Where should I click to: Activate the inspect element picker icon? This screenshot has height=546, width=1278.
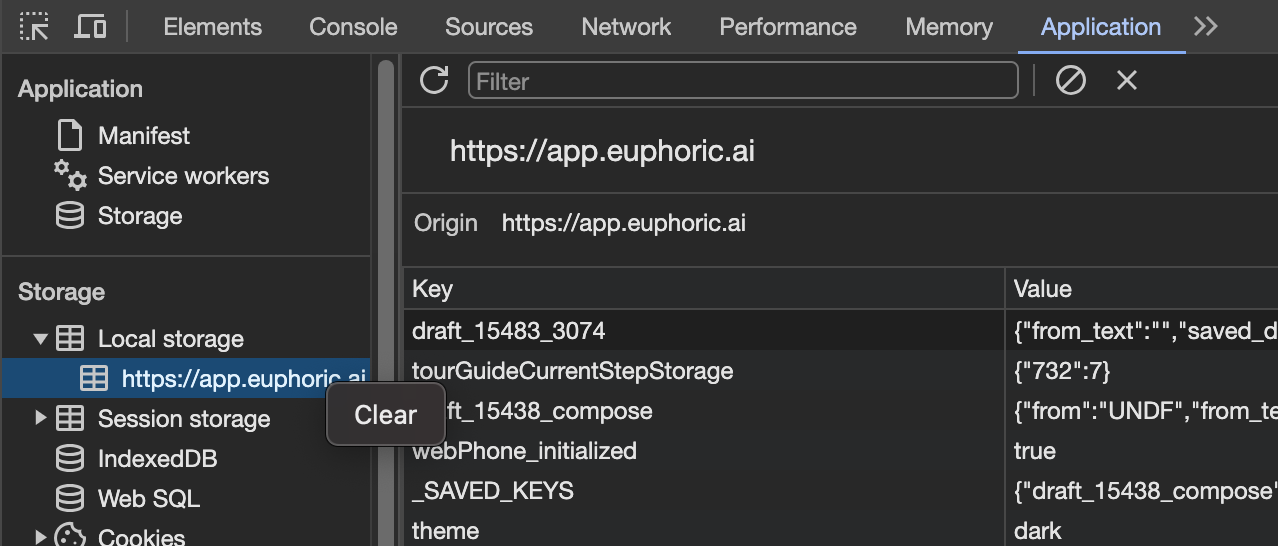[x=35, y=27]
